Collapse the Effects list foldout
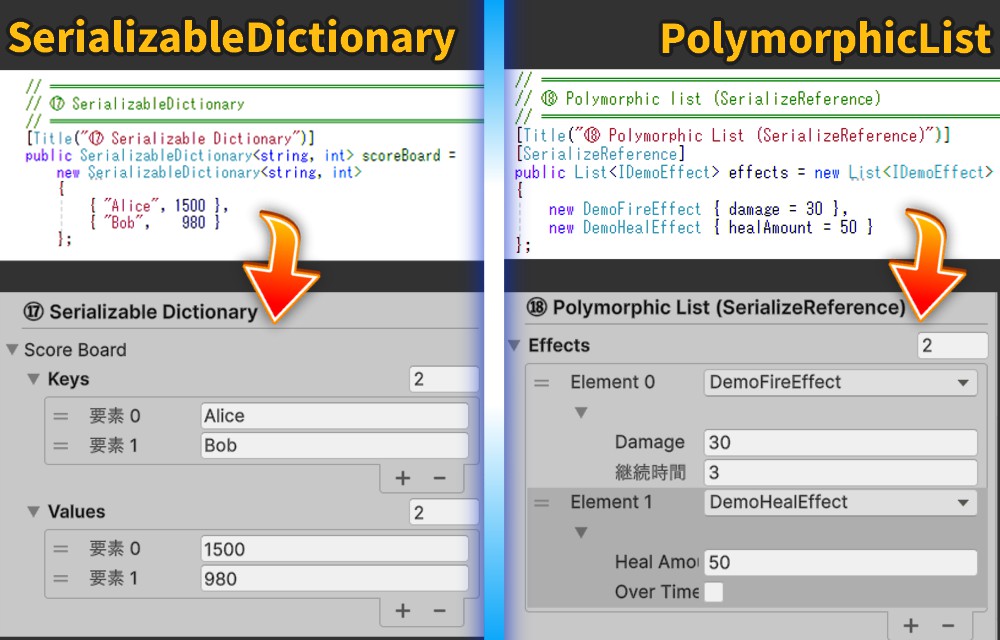The width and height of the screenshot is (1000, 640). (515, 345)
